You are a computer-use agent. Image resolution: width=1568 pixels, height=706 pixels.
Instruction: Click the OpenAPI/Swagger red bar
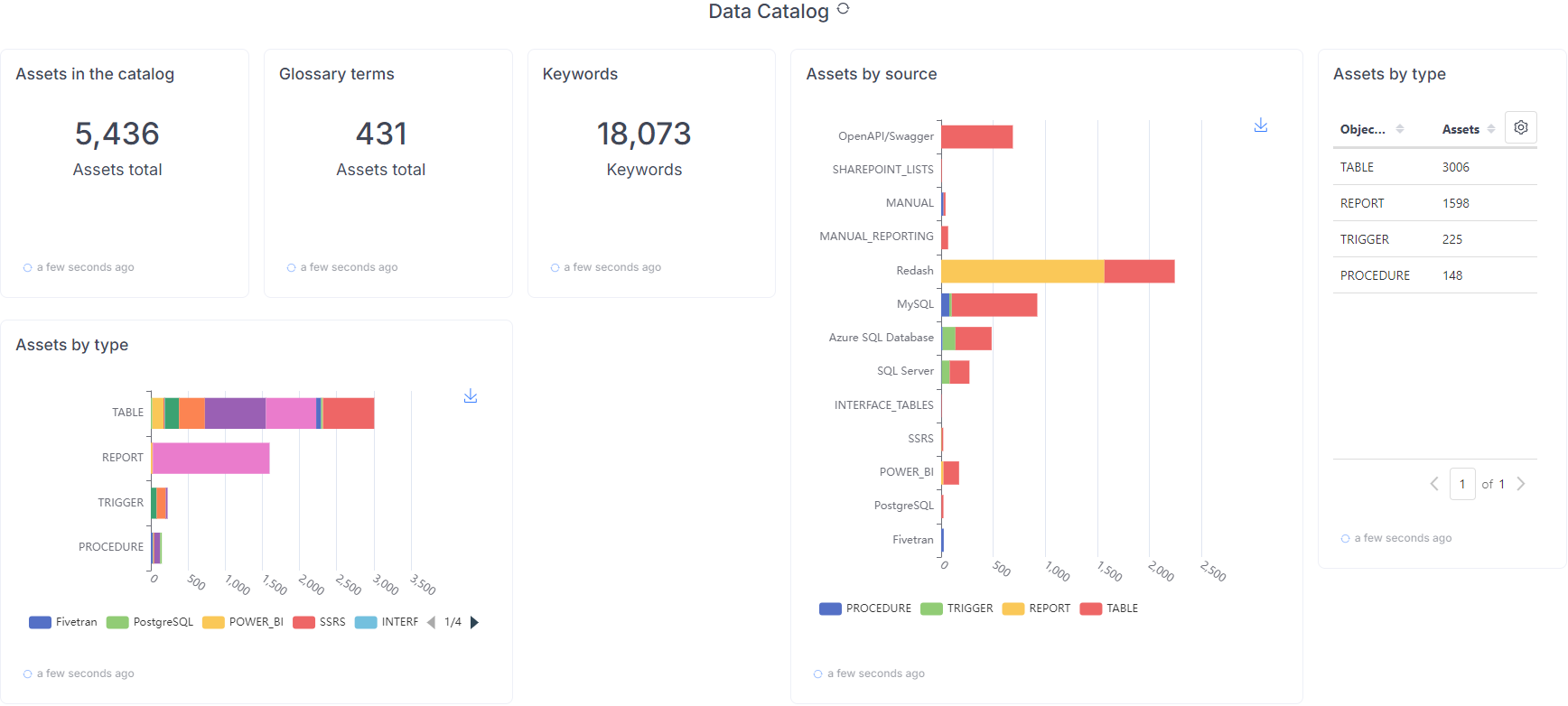[x=977, y=136]
